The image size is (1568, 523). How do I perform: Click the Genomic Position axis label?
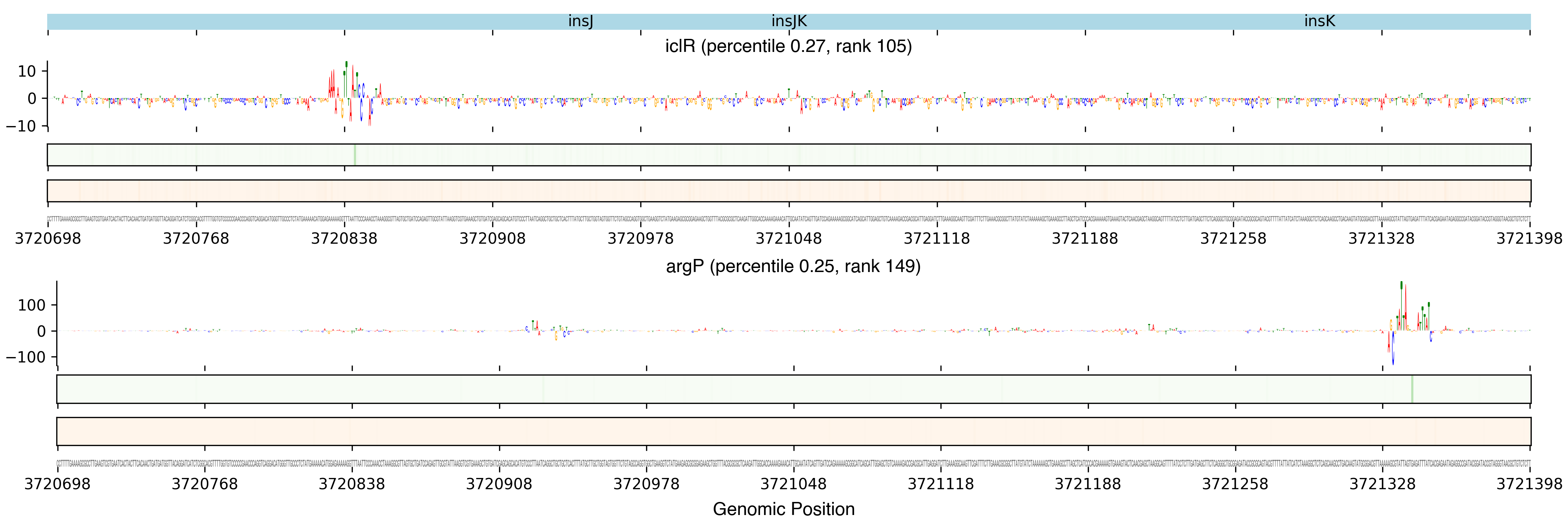(783, 509)
